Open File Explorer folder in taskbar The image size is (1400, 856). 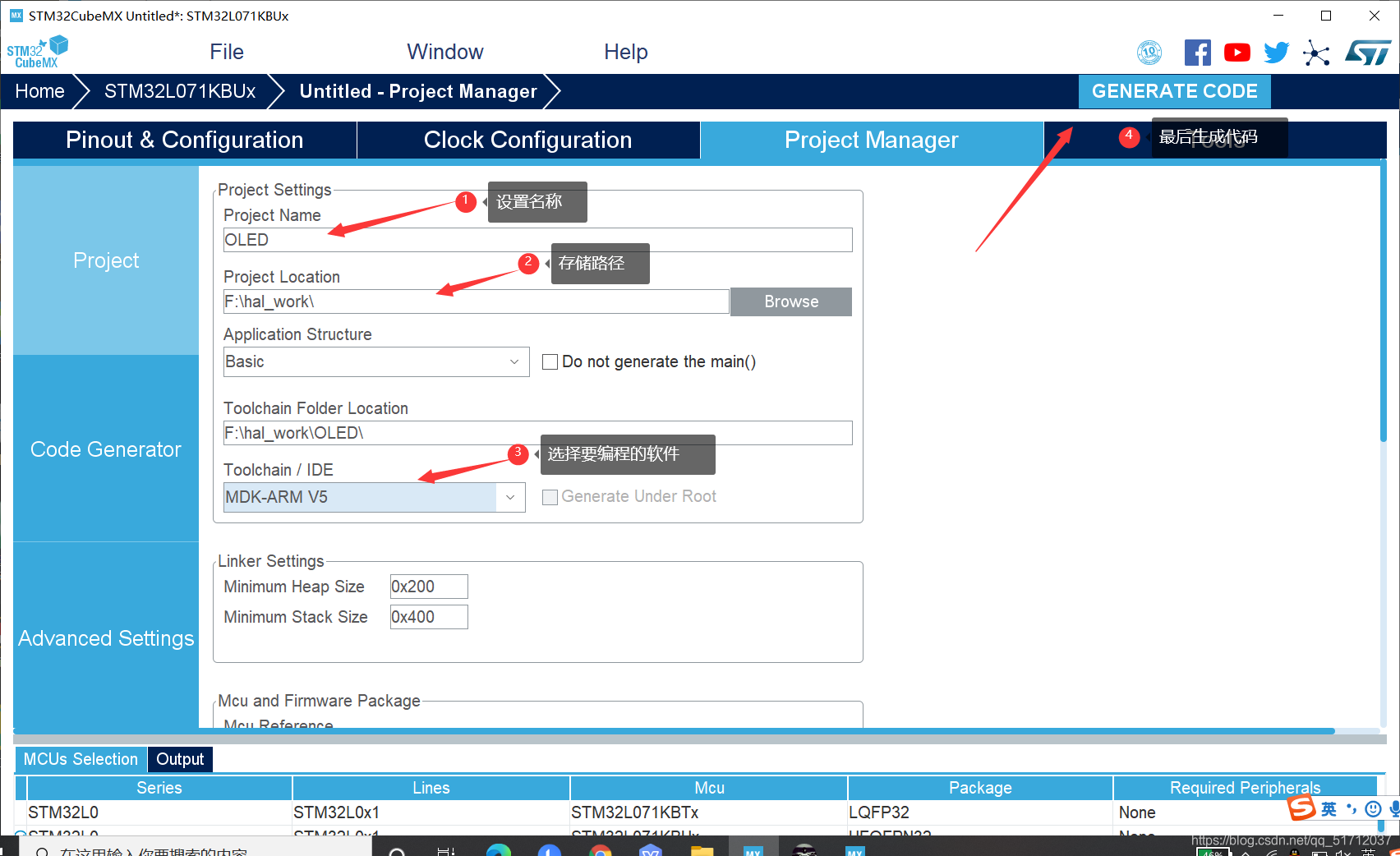702,851
